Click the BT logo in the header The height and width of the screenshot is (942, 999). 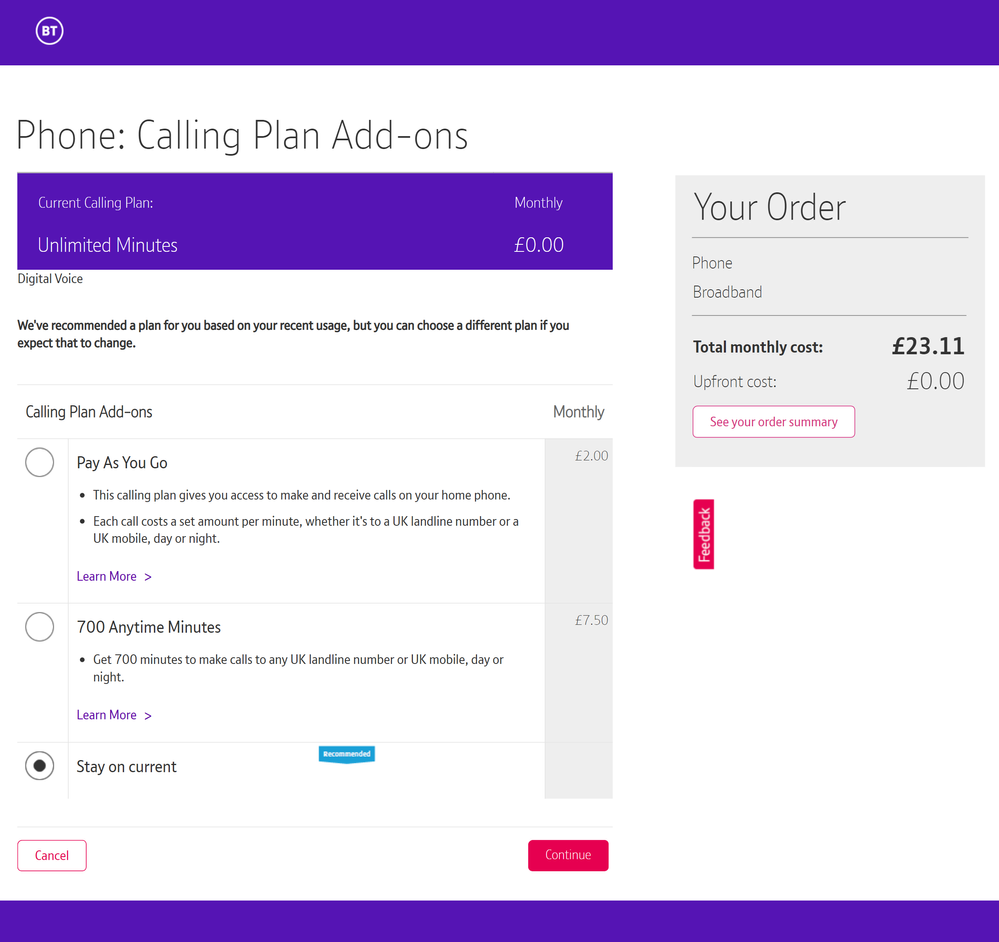point(49,31)
